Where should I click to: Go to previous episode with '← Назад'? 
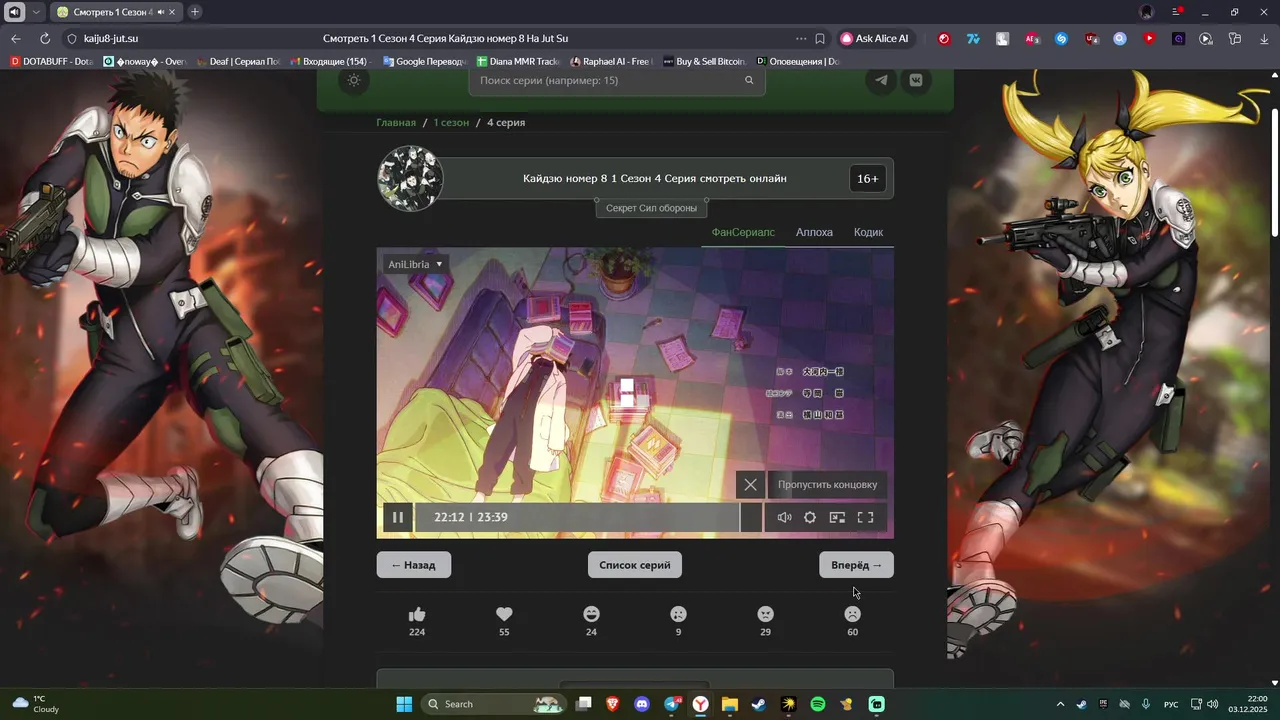coord(413,565)
